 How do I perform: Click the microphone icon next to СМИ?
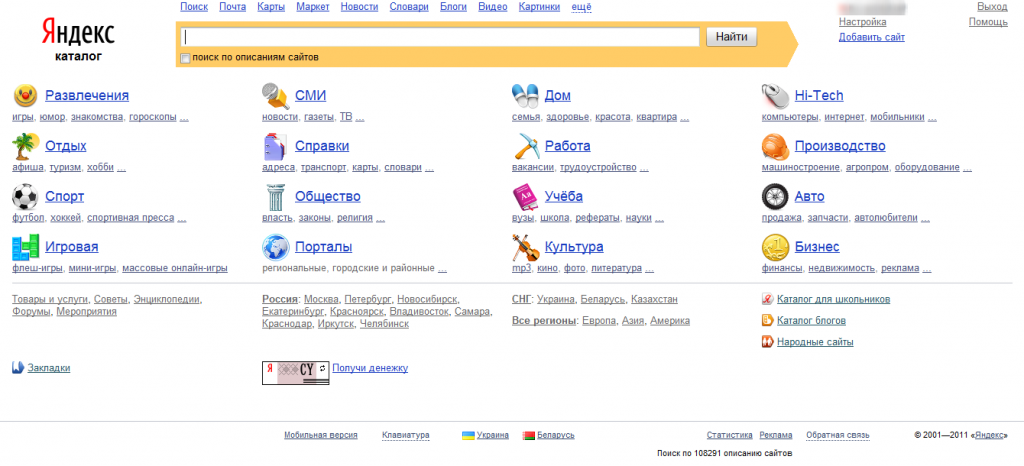[276, 96]
